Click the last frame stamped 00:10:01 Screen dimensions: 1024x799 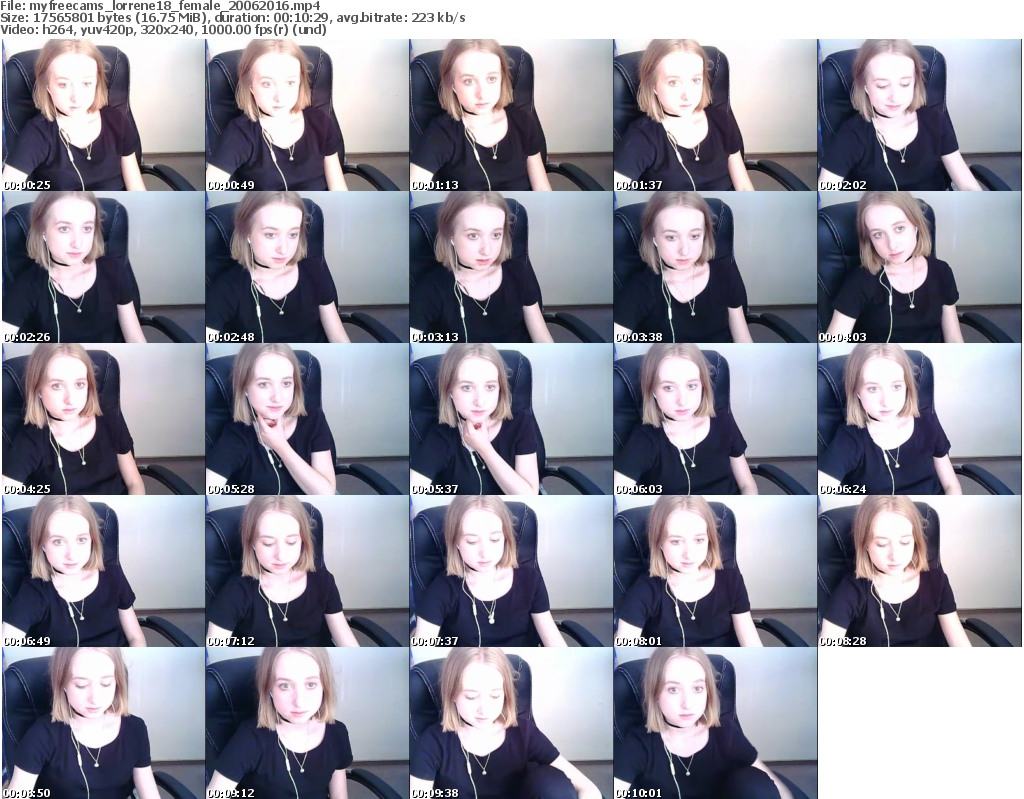click(x=714, y=723)
